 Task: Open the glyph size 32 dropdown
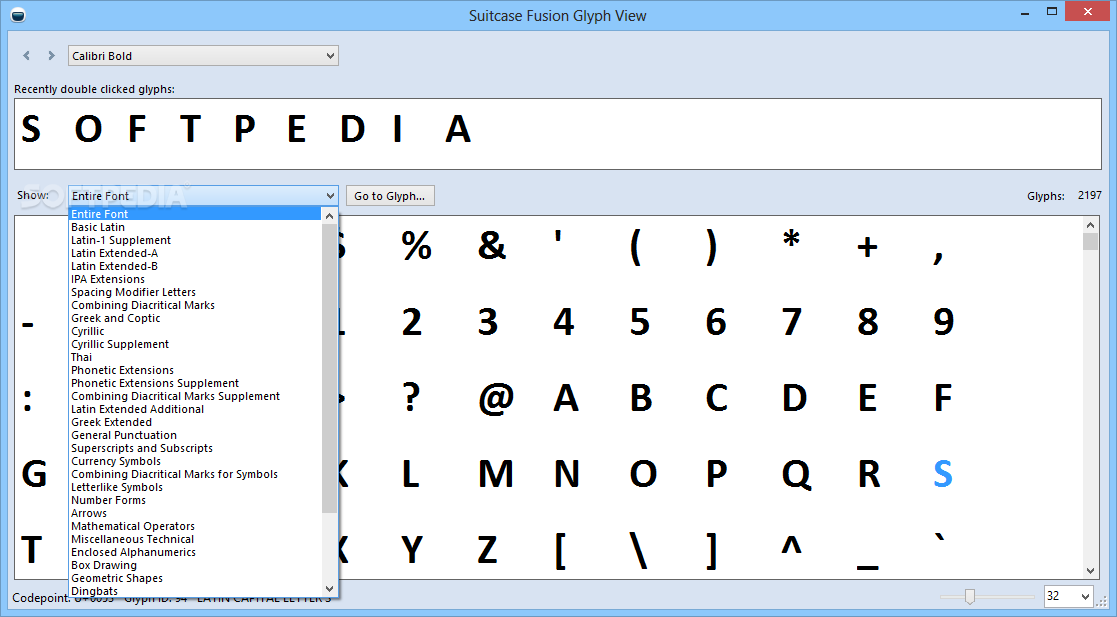coord(1069,596)
